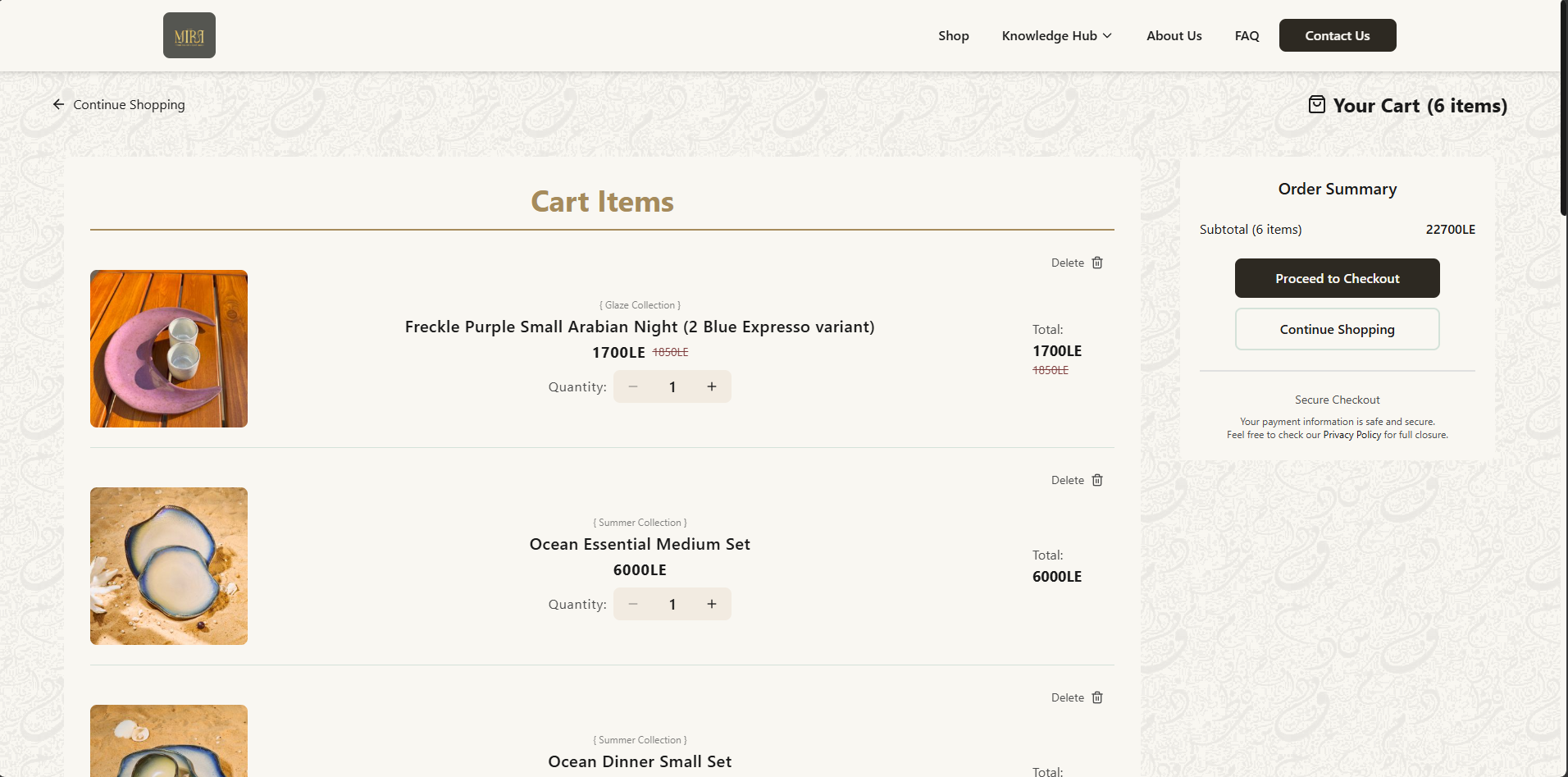Open the Ocean Dinner Small Set product image
1568x777 pixels.
pyautogui.click(x=169, y=741)
